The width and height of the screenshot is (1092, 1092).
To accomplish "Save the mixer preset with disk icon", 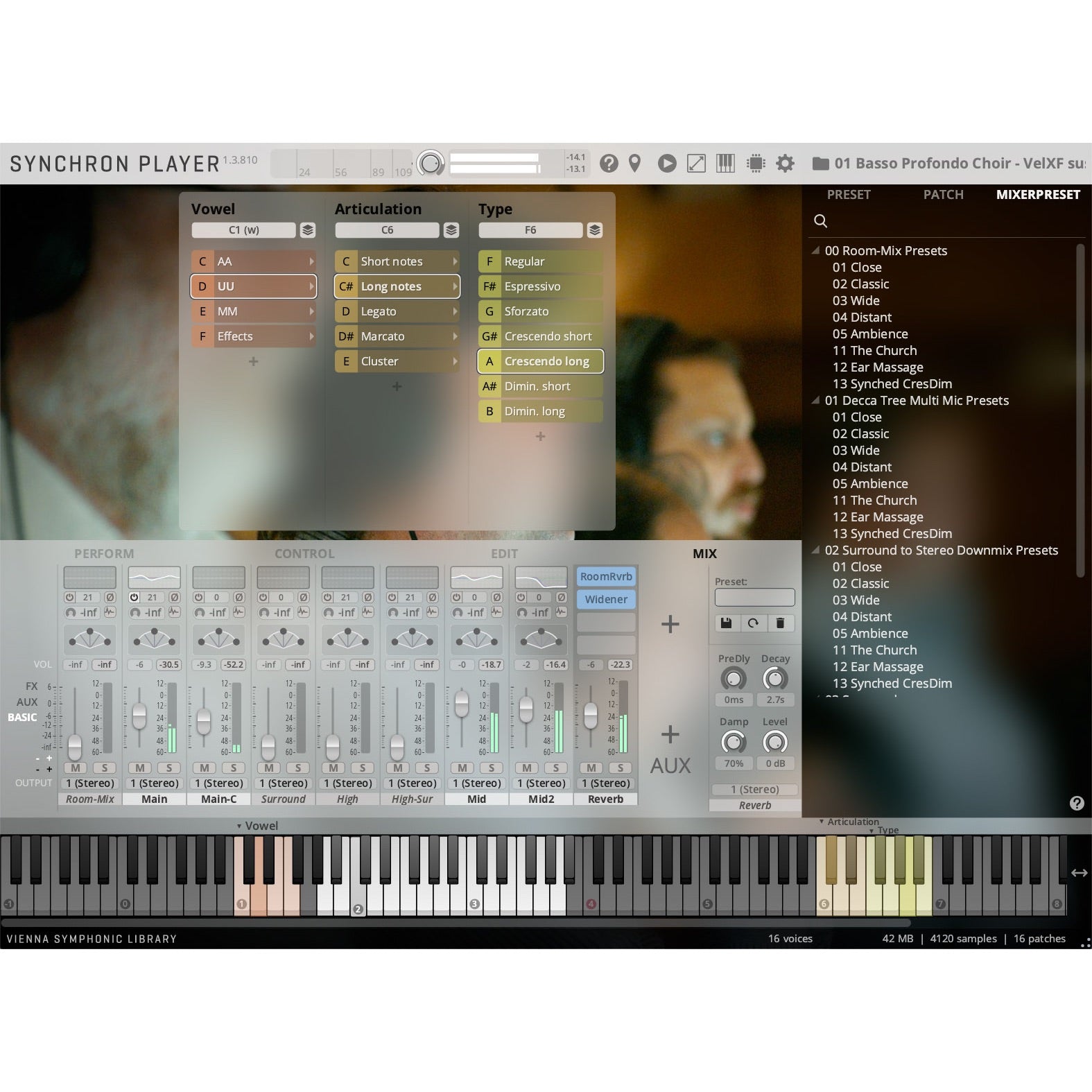I will click(x=726, y=623).
